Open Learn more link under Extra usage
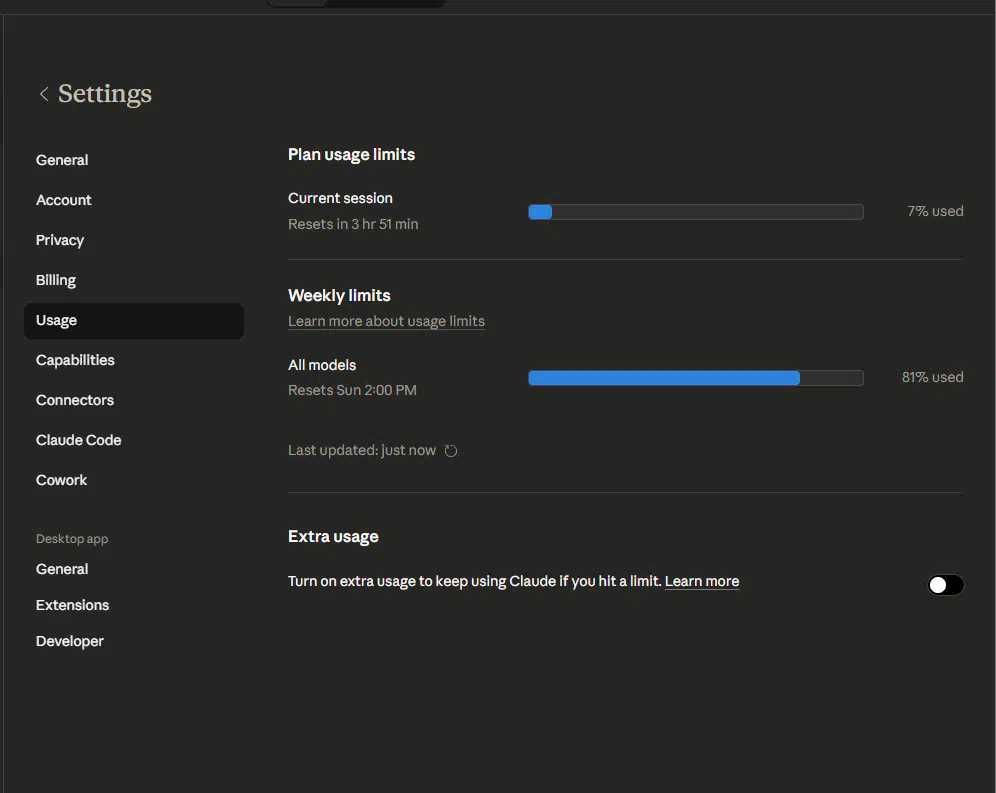This screenshot has width=996, height=793. pos(701,581)
